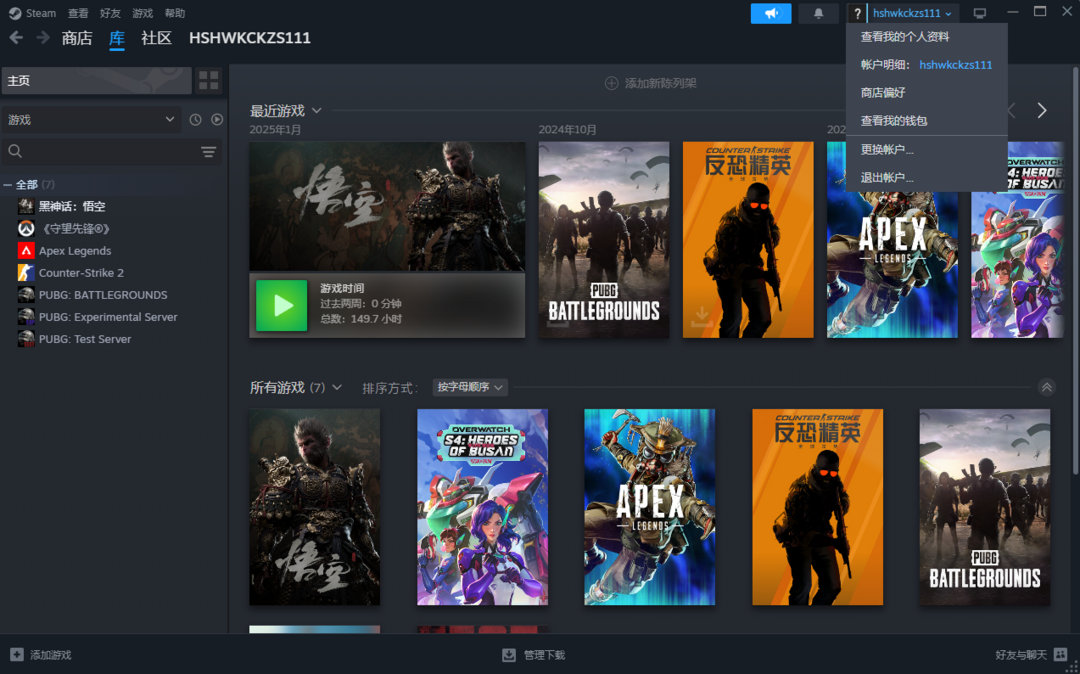Viewport: 1080px width, 674px height.
Task: Open the 游戏 menu in menu bar
Action: tap(143, 13)
